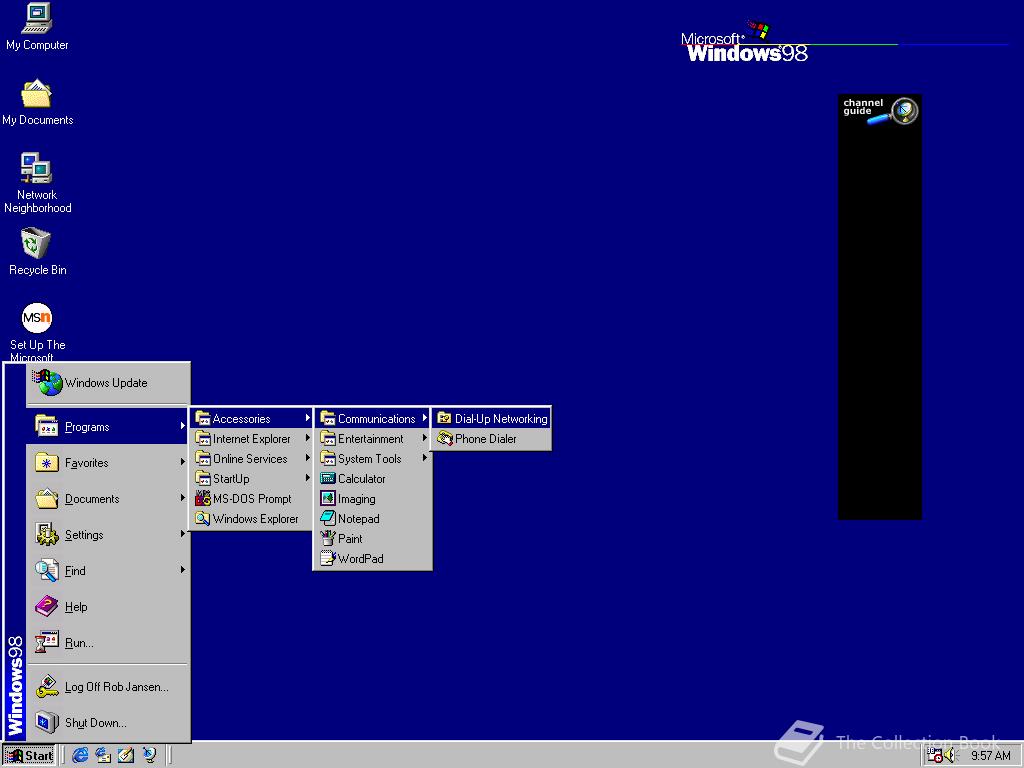
Task: Select the MSN setup desktop icon
Action: tap(37, 332)
